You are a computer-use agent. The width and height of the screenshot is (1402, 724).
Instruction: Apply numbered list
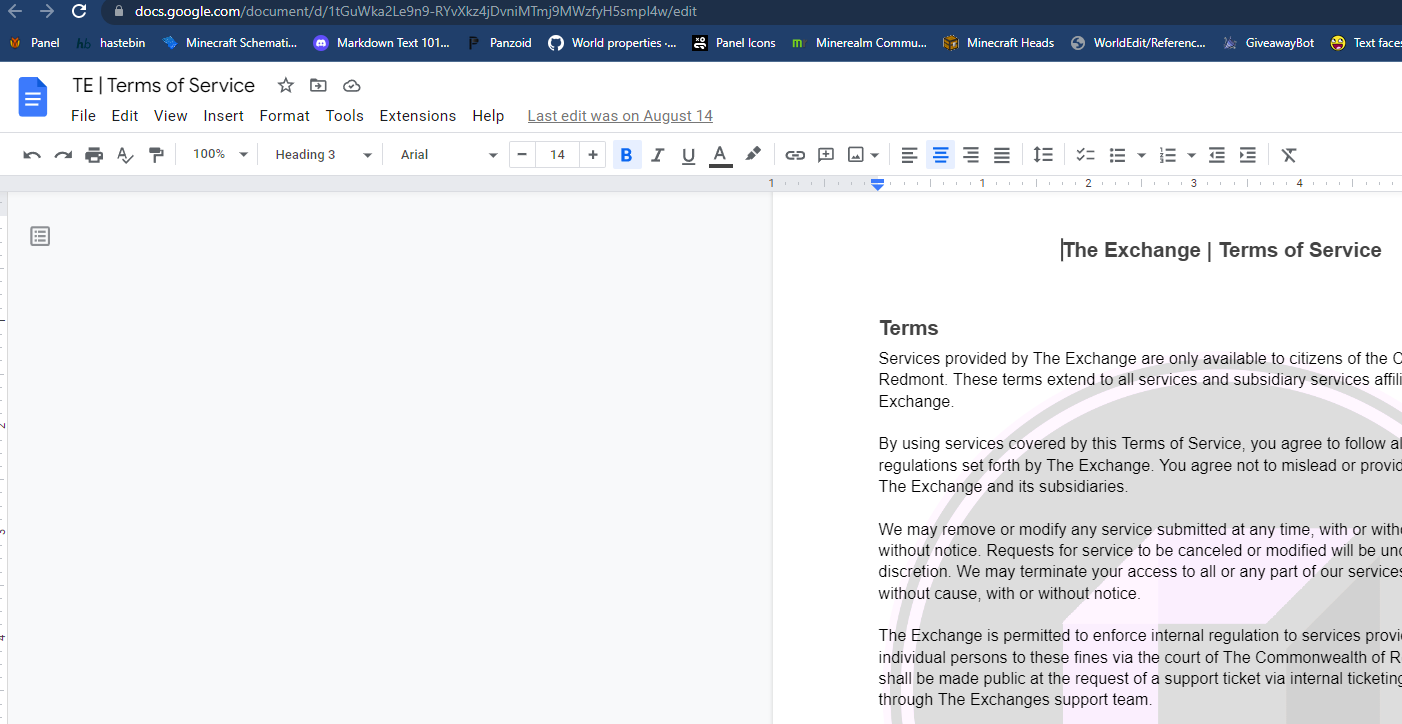(1168, 155)
